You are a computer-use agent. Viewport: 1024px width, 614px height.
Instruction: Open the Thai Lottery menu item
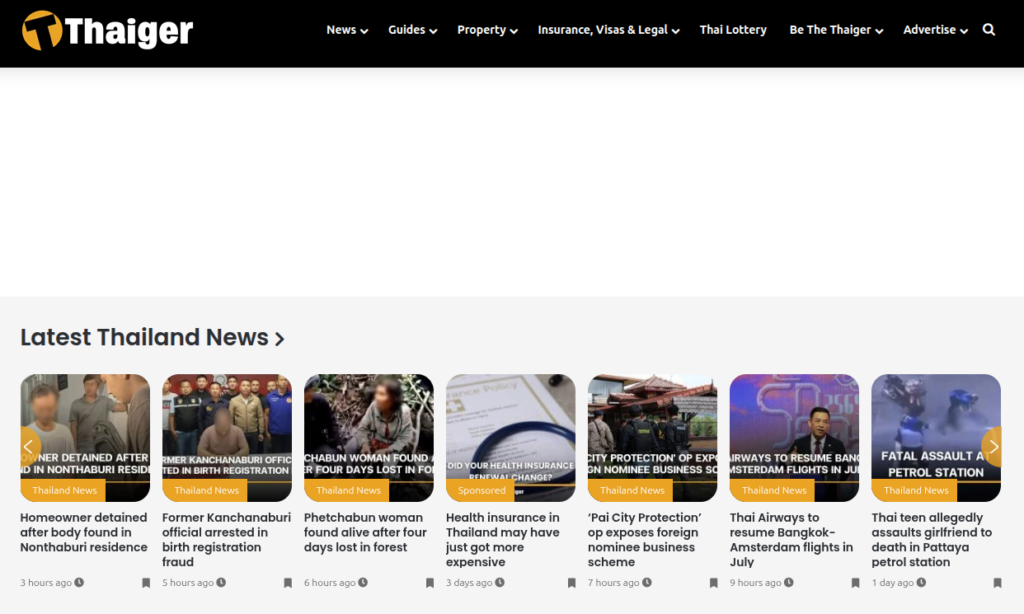tap(733, 30)
